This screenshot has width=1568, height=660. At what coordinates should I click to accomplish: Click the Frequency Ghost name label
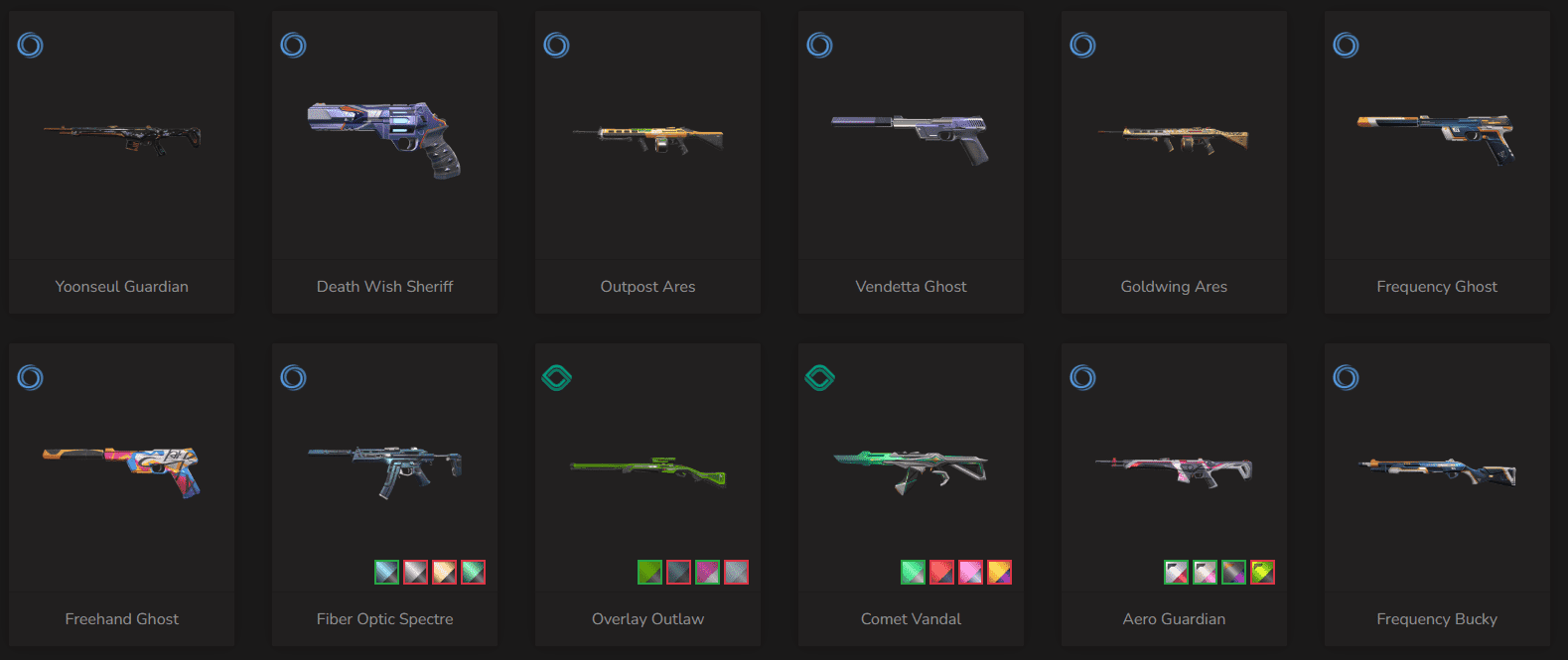click(1437, 287)
